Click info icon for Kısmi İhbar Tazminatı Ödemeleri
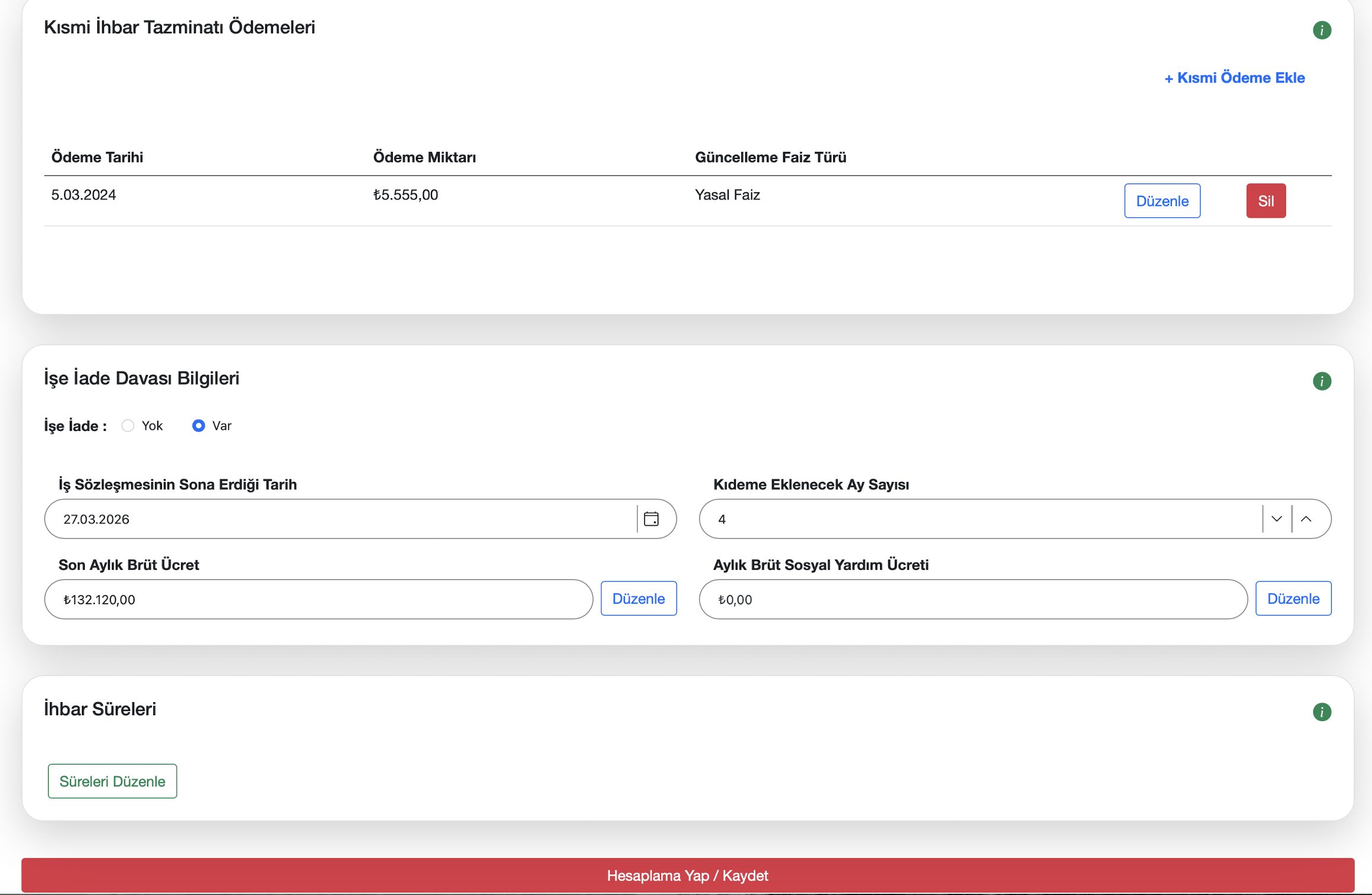 (1322, 30)
